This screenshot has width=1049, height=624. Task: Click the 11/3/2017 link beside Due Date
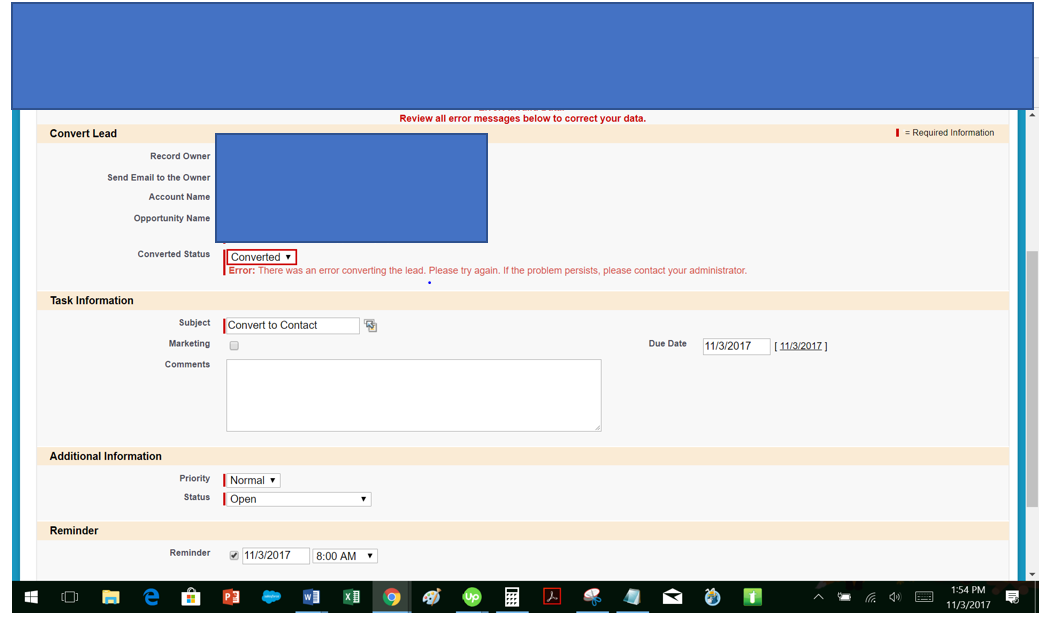pyautogui.click(x=801, y=346)
